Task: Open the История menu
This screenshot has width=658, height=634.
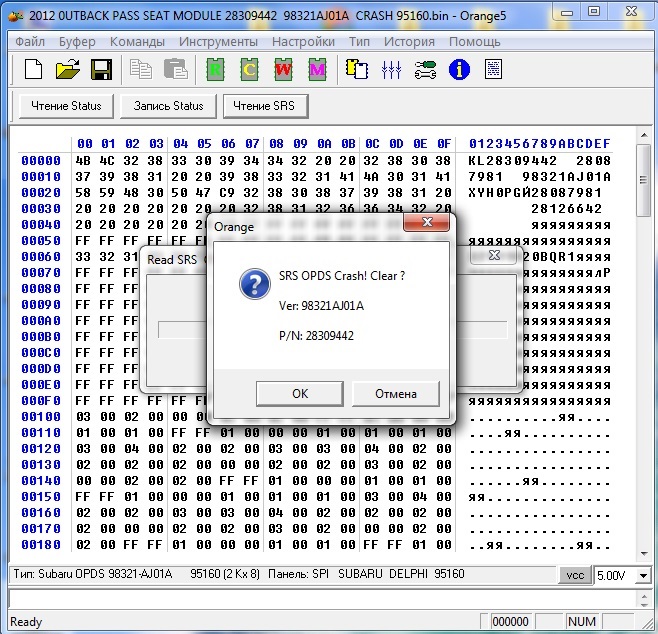Action: click(x=409, y=42)
